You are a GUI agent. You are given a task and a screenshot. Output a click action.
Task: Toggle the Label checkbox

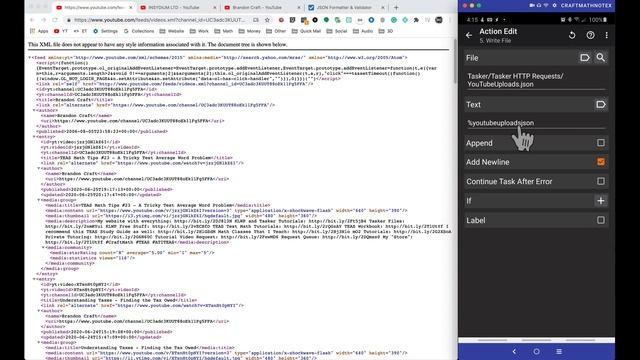click(600, 220)
